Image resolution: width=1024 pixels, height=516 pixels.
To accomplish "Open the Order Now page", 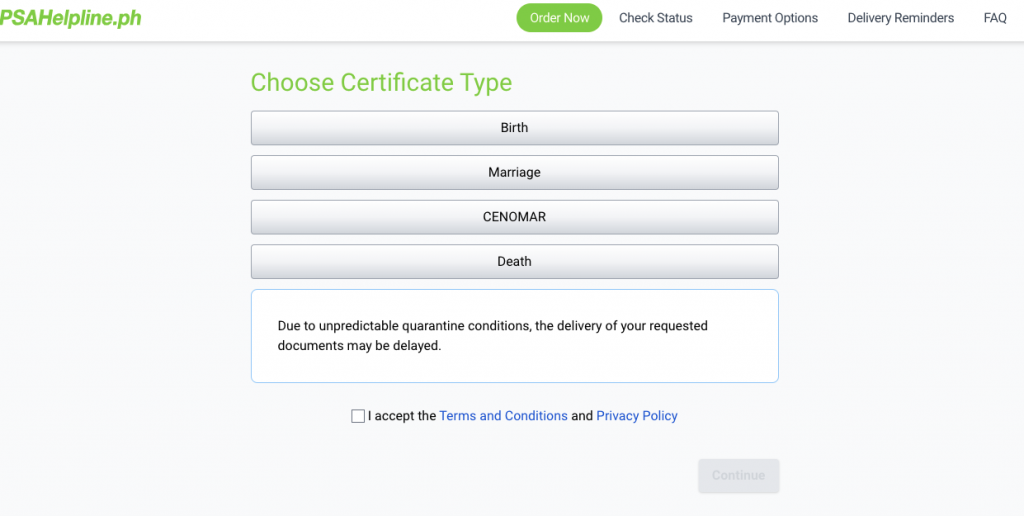I will [x=559, y=18].
